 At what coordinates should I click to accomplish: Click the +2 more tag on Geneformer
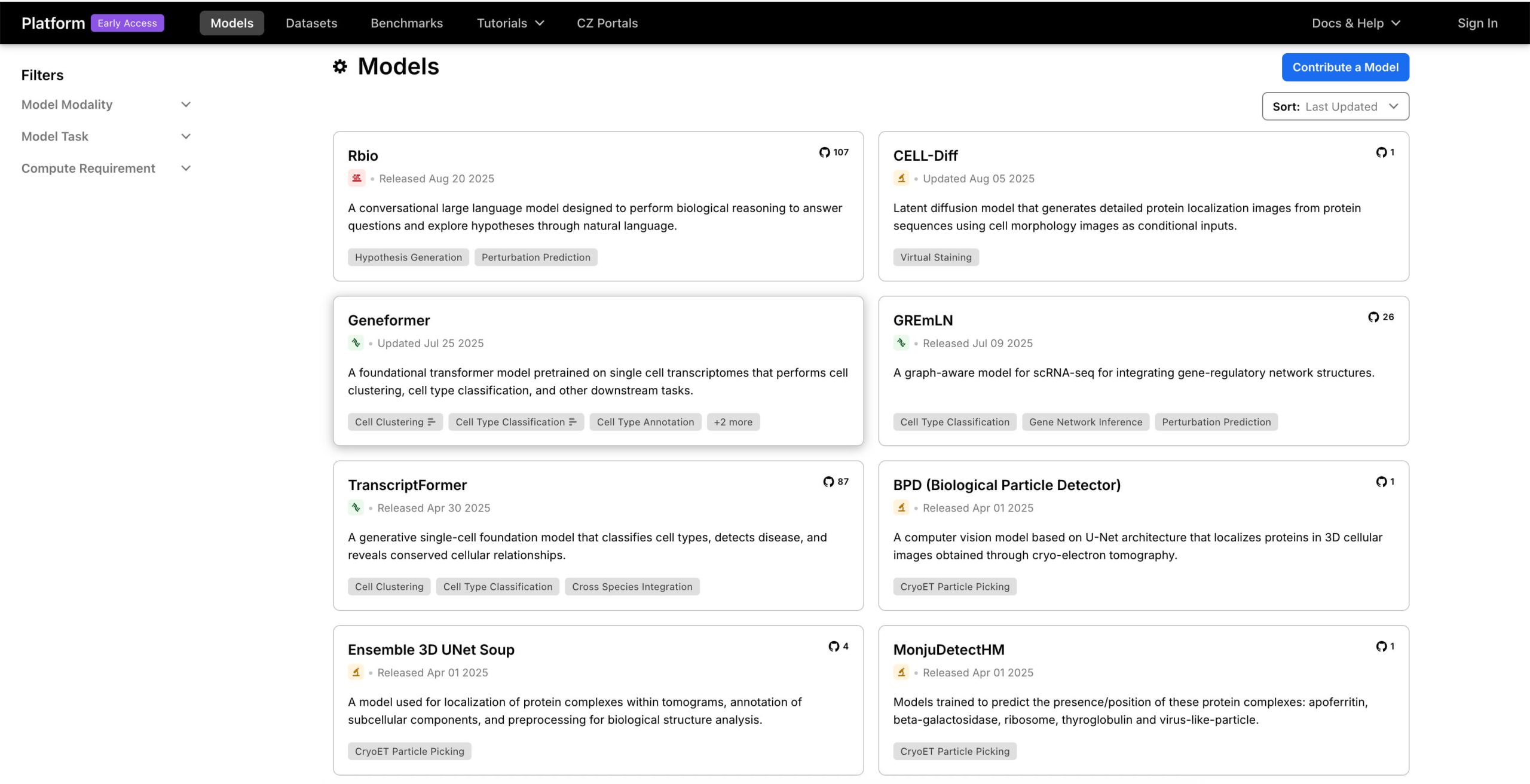[733, 422]
